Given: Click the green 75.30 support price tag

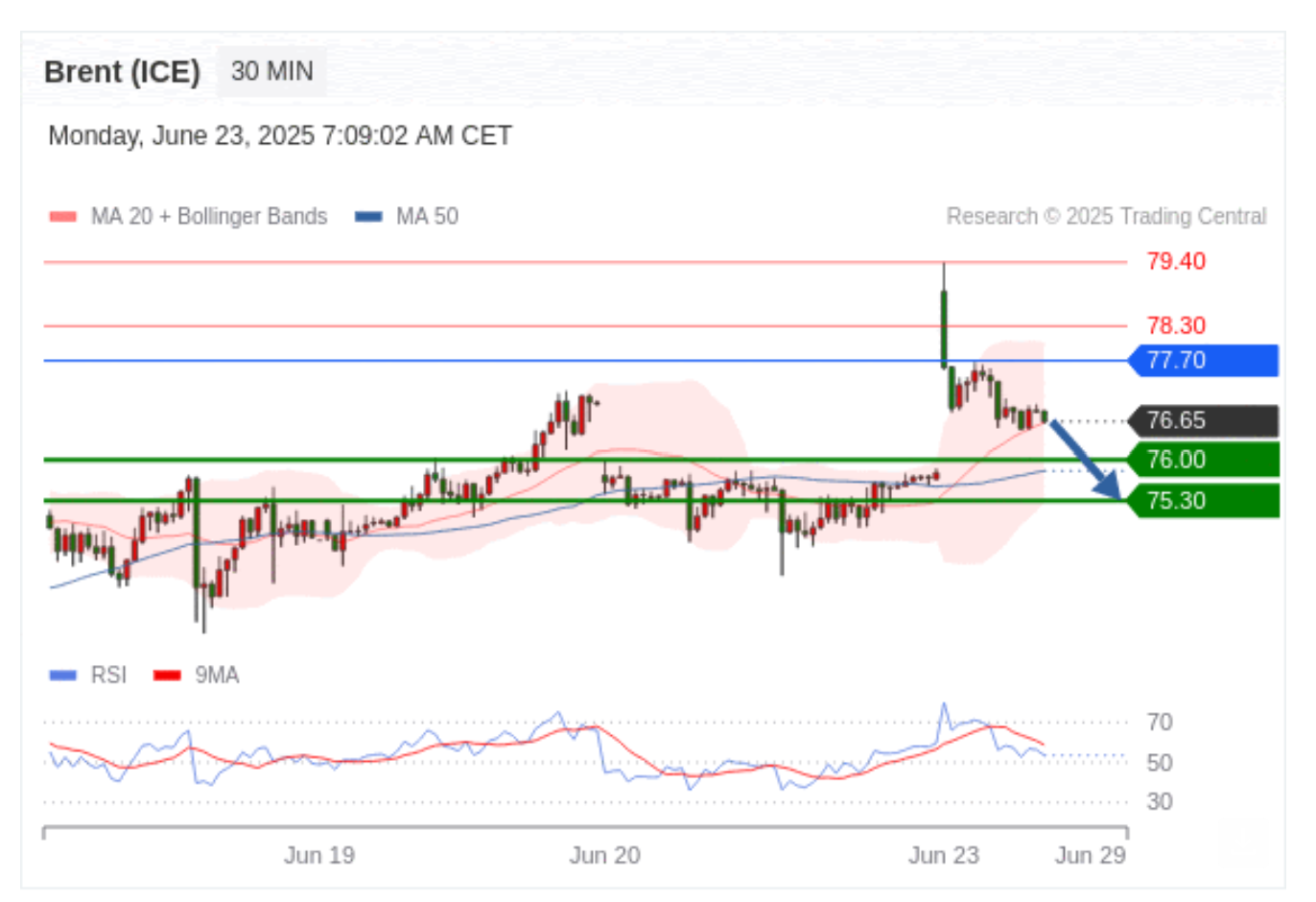Looking at the screenshot, I should [x=1203, y=501].
